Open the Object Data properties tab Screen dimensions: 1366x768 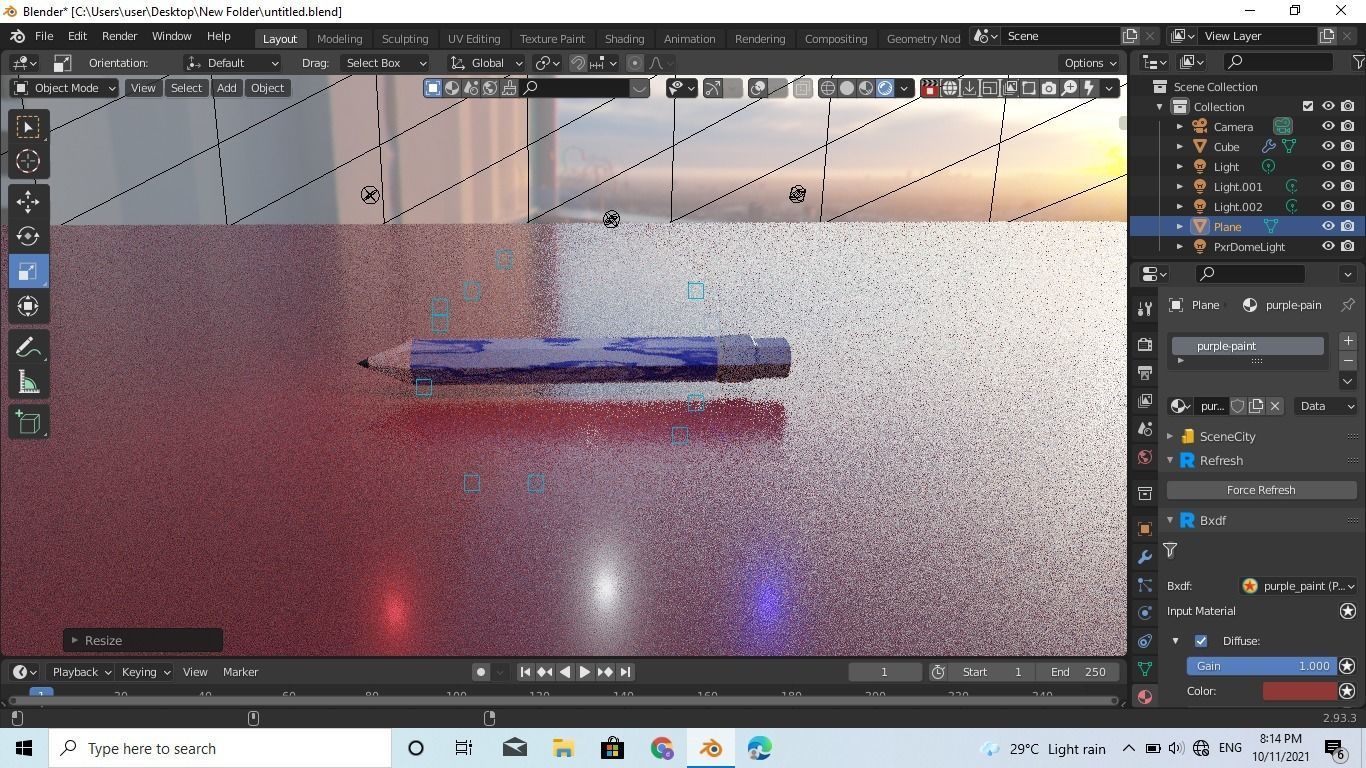tap(1145, 668)
